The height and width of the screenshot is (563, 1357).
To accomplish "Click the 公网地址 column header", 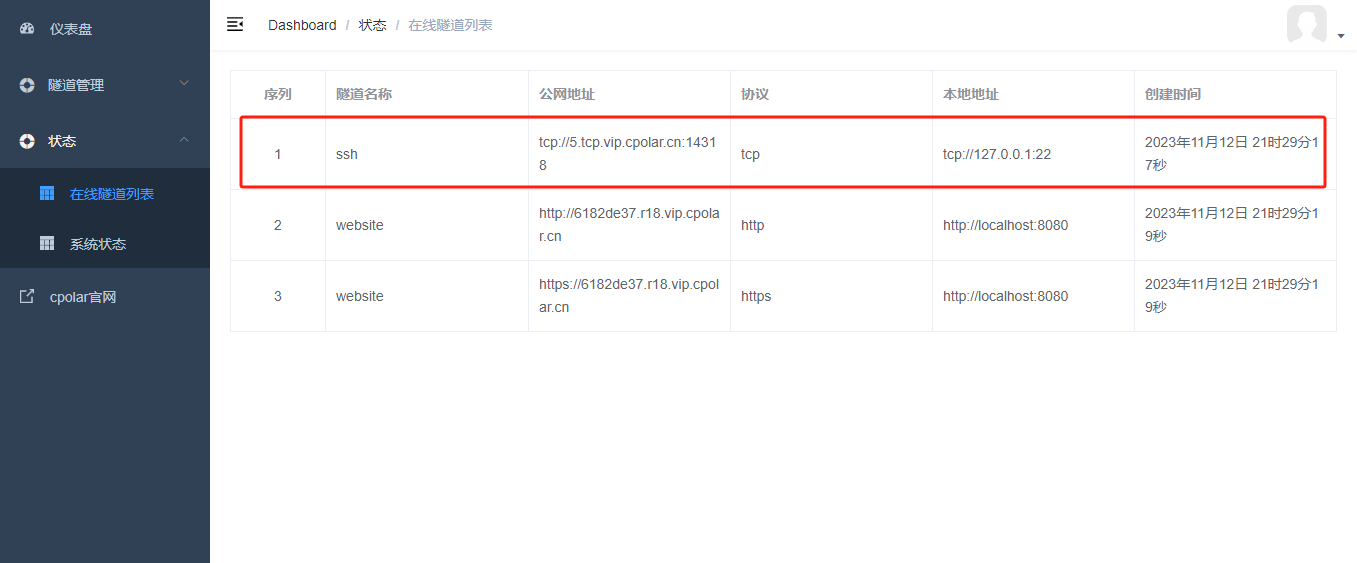I will [567, 94].
